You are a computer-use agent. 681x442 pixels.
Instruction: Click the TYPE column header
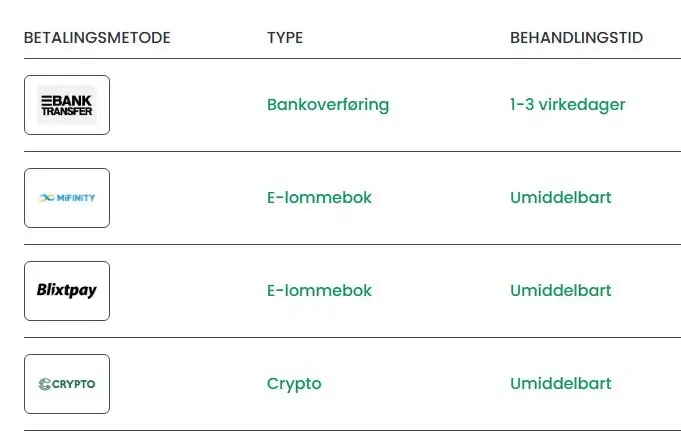pyautogui.click(x=285, y=38)
